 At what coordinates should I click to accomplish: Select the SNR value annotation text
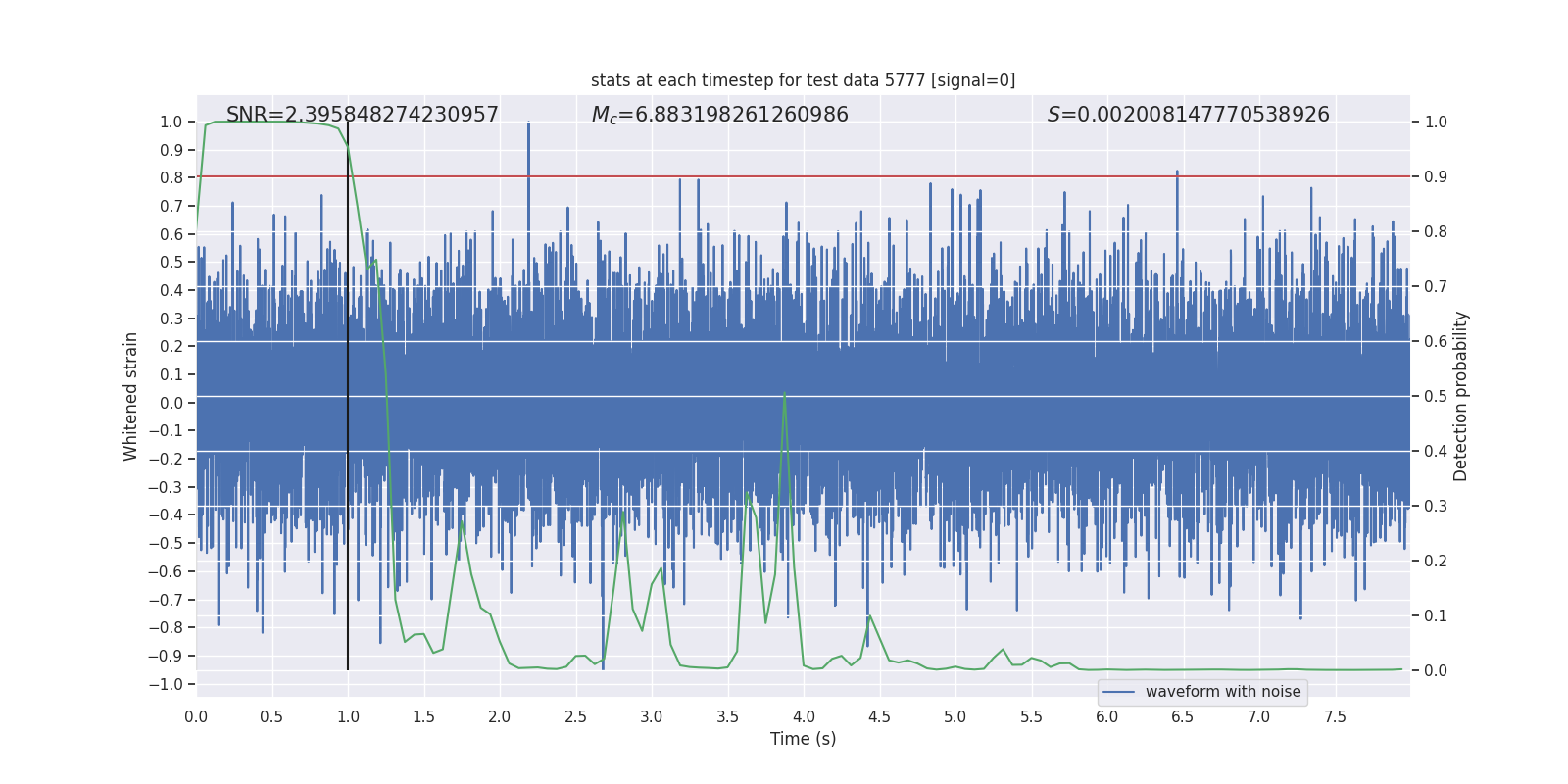363,115
